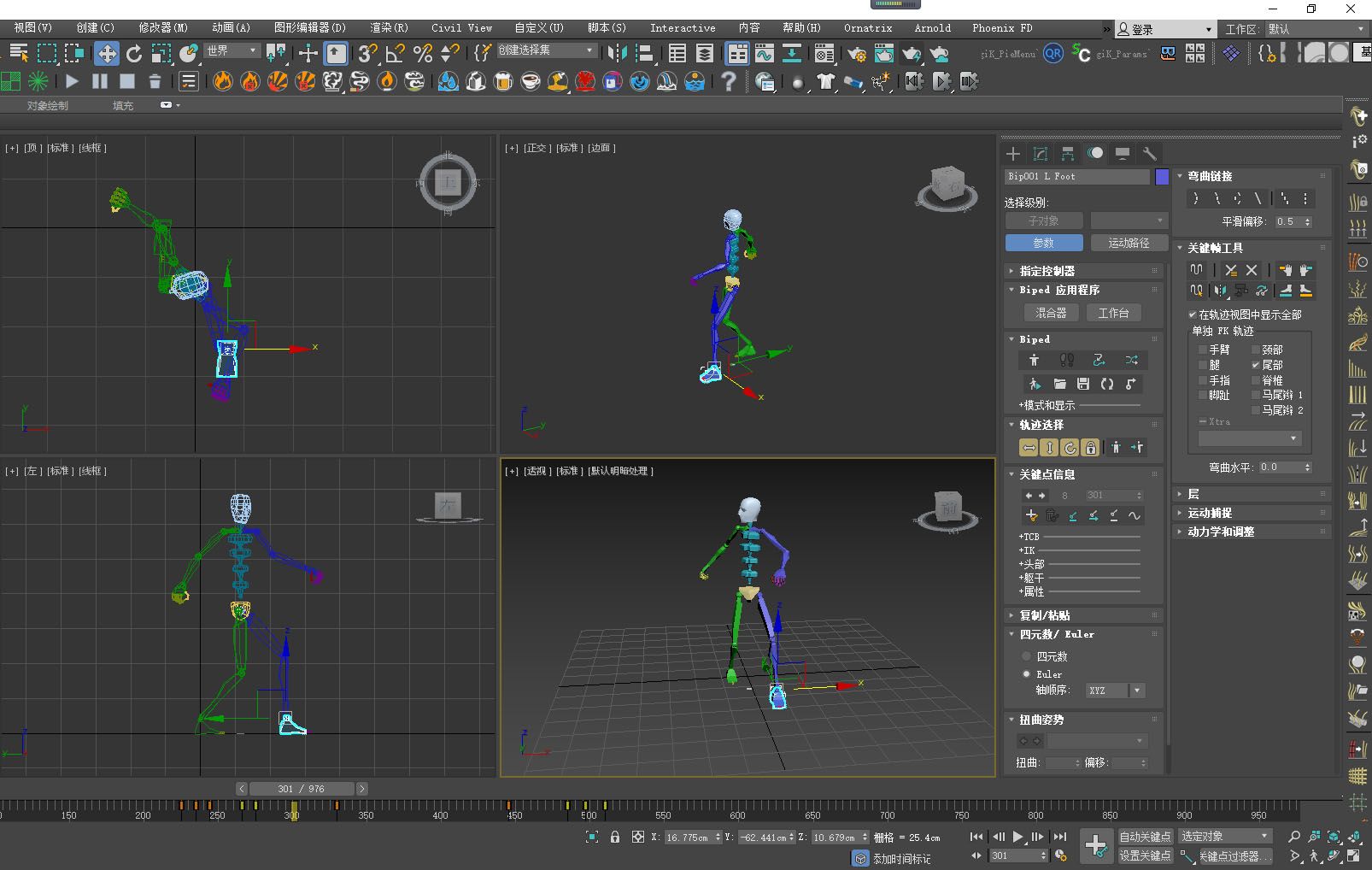This screenshot has height=870, width=1372.
Task: Select the Body Rotation track selection icon
Action: (x=1070, y=447)
